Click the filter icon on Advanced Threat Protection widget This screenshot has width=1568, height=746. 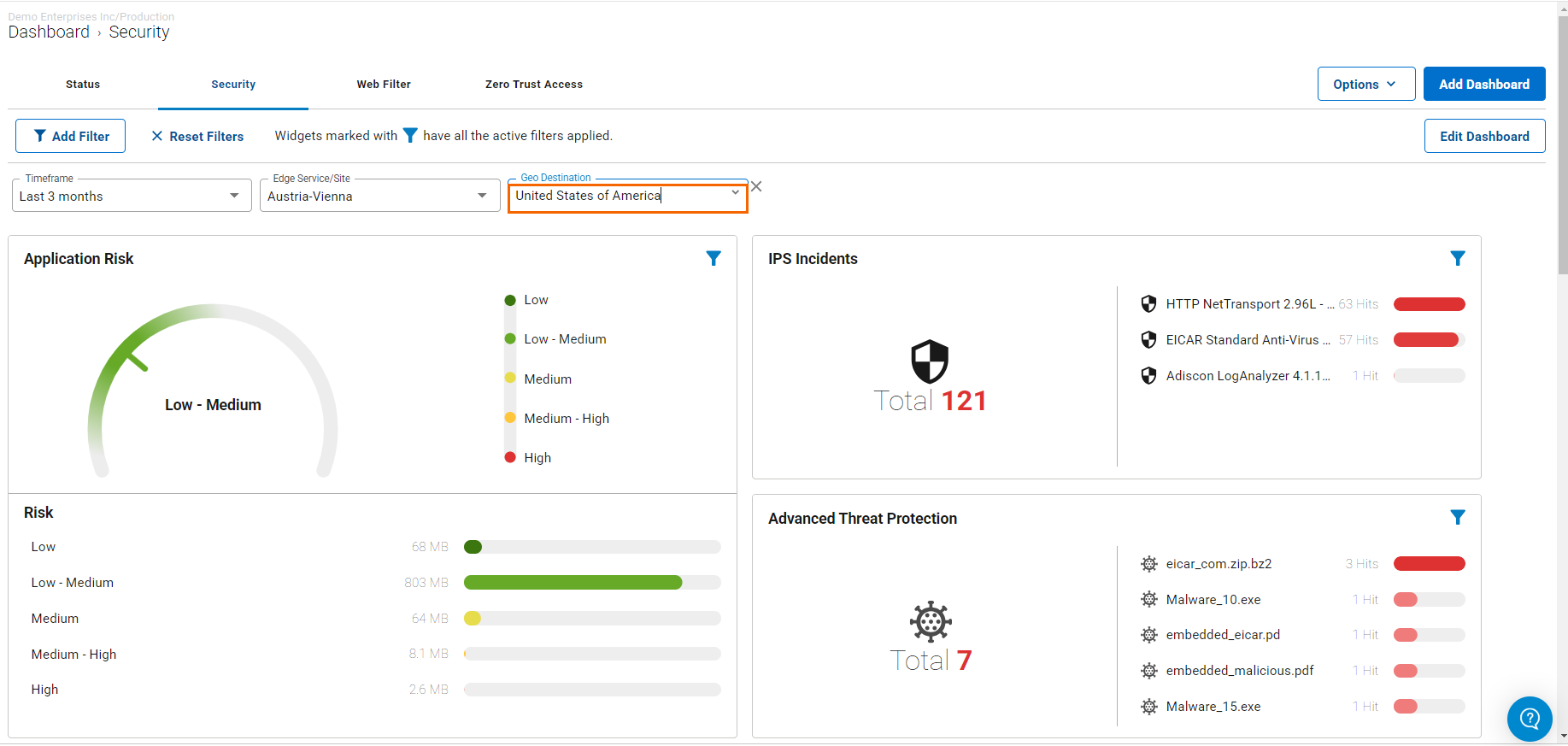point(1458,517)
